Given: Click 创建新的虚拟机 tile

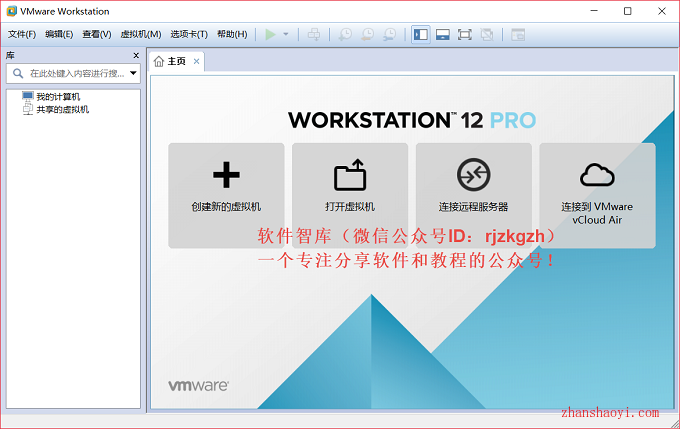Looking at the screenshot, I should click(226, 196).
